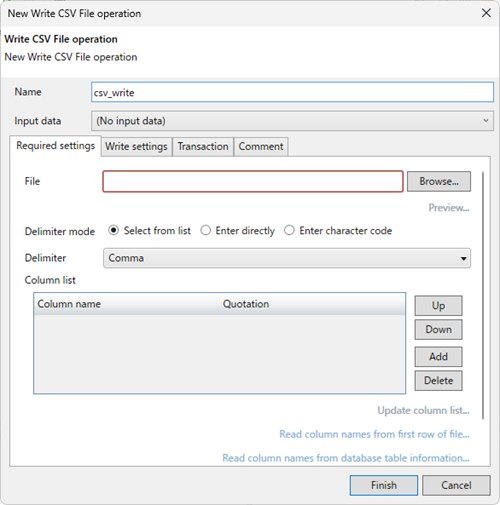
Task: Read column names from first row link
Action: coord(374,434)
